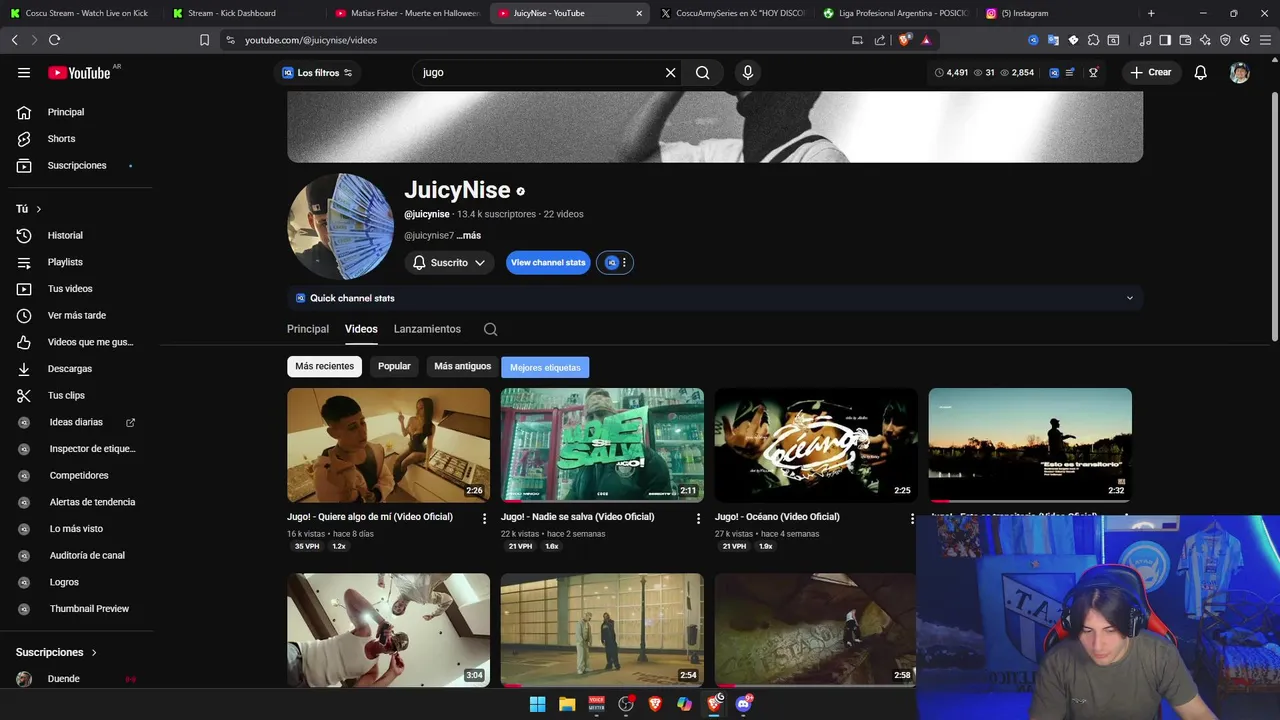Click the View channel stats button
Screen dimensions: 1280x720
coord(548,263)
